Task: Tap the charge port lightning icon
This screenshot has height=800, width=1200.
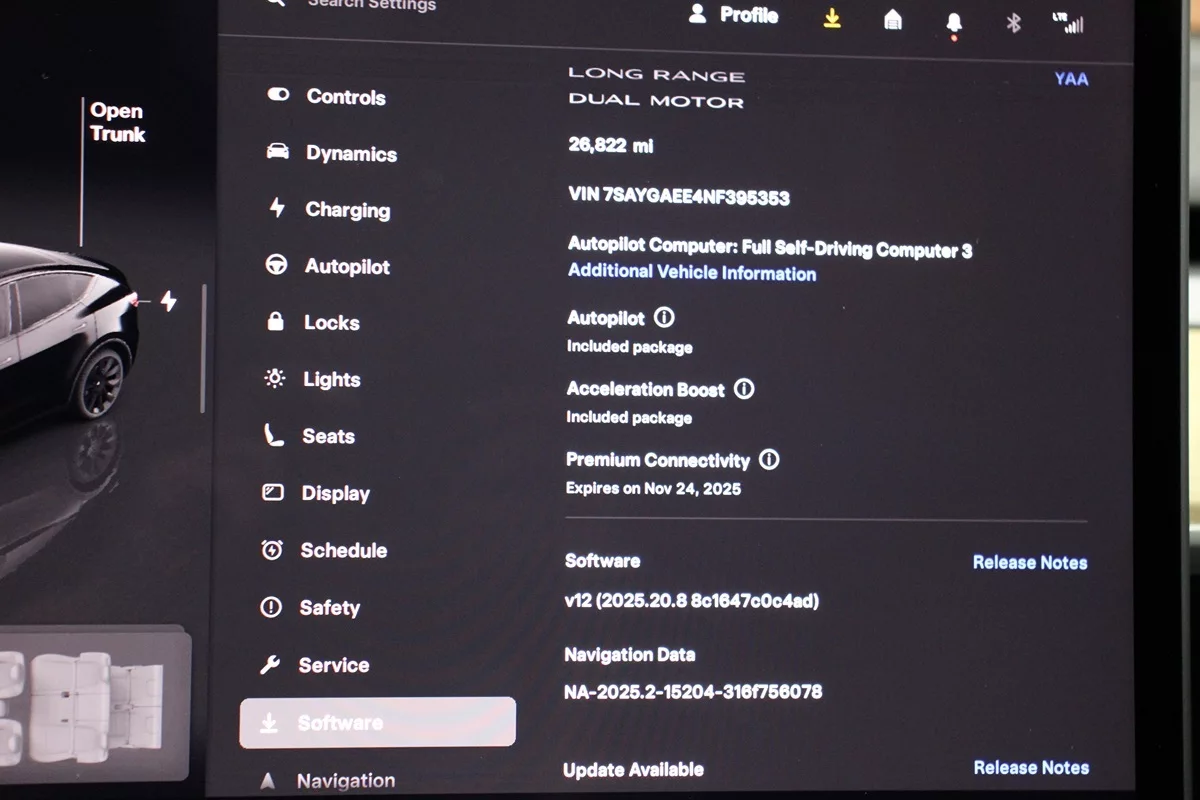Action: pyautogui.click(x=168, y=301)
